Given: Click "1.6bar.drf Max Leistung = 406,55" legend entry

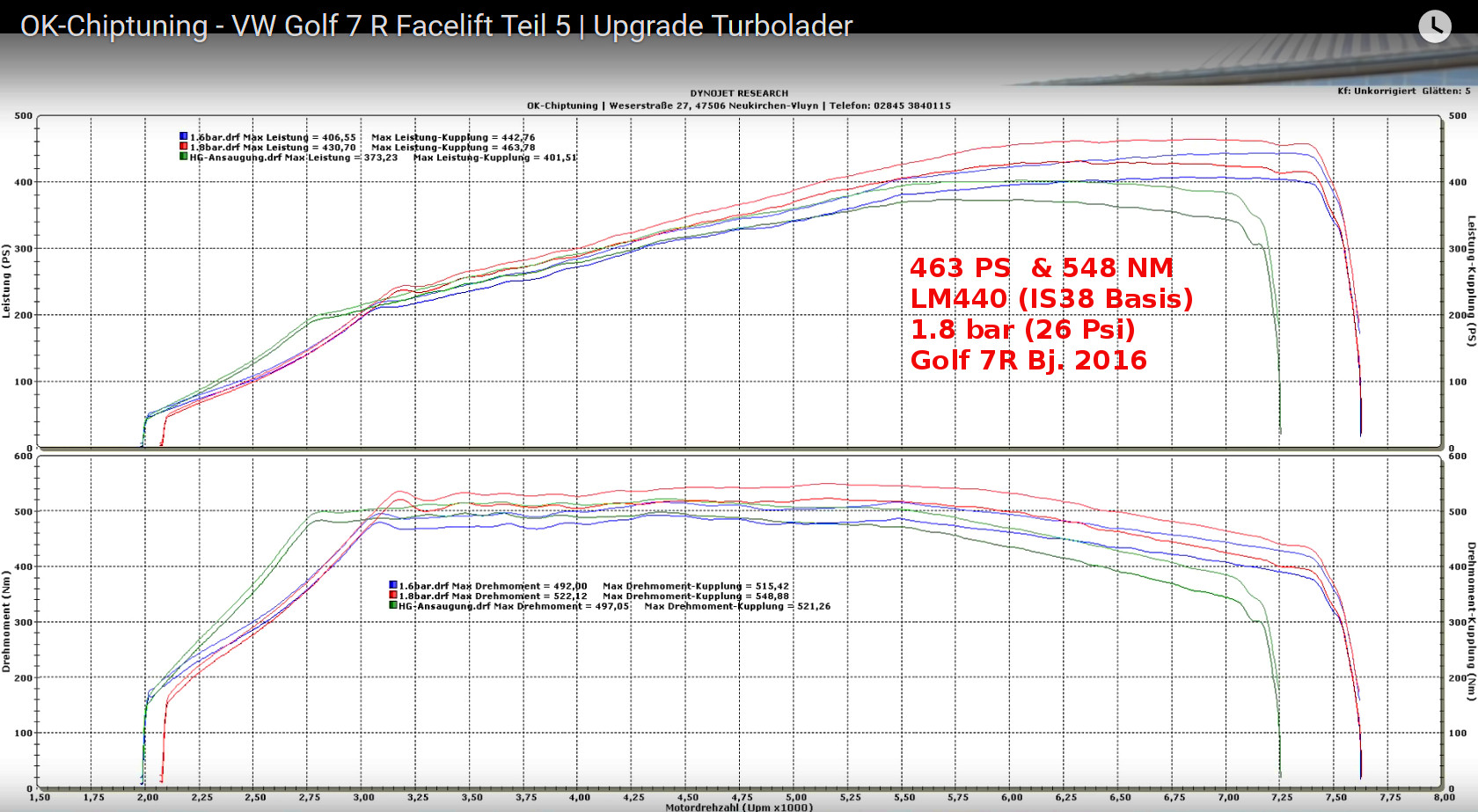Looking at the screenshot, I should click(273, 137).
